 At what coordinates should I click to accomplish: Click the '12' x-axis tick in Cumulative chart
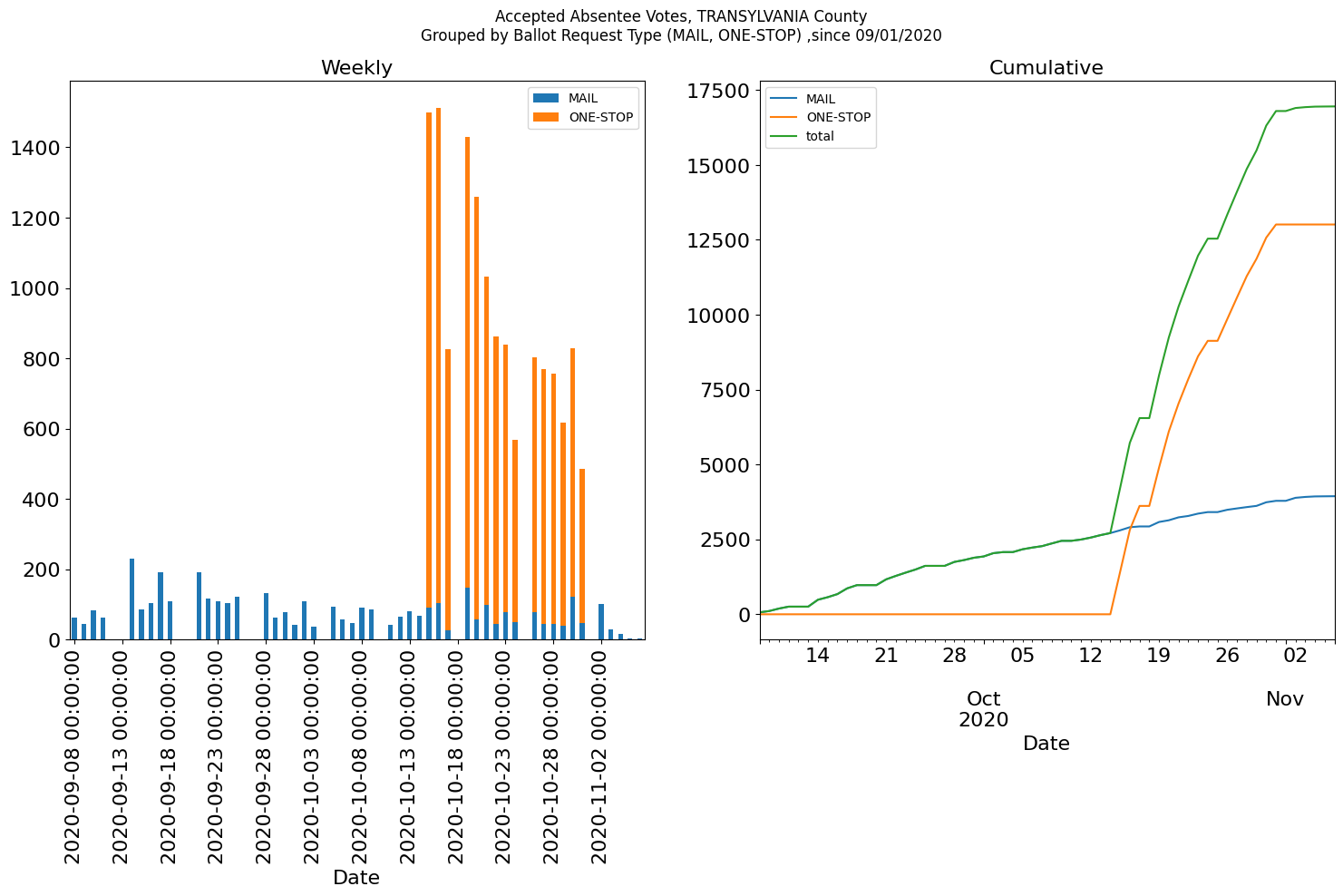pyautogui.click(x=1091, y=656)
